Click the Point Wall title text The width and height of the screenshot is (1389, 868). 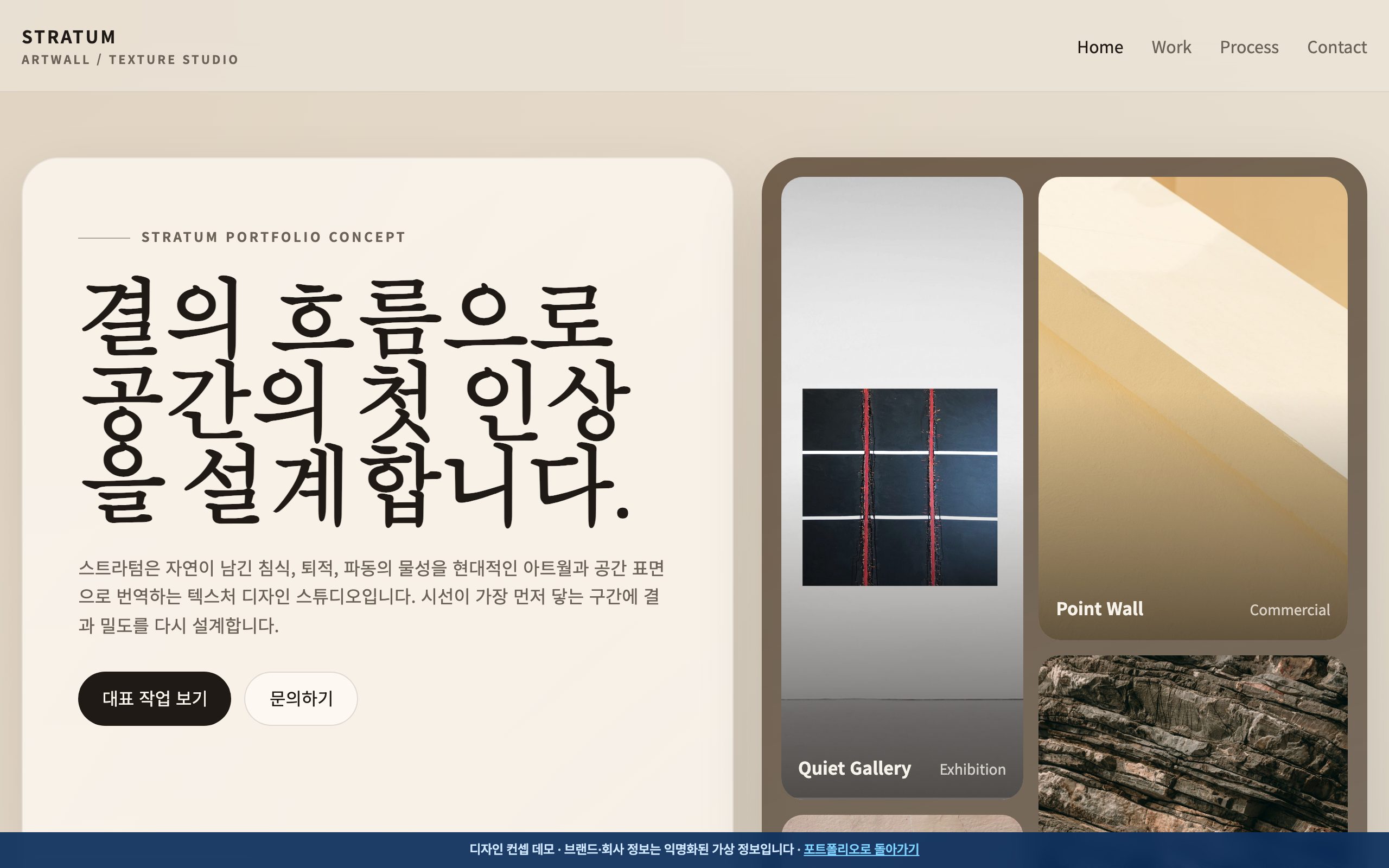[x=1099, y=609]
